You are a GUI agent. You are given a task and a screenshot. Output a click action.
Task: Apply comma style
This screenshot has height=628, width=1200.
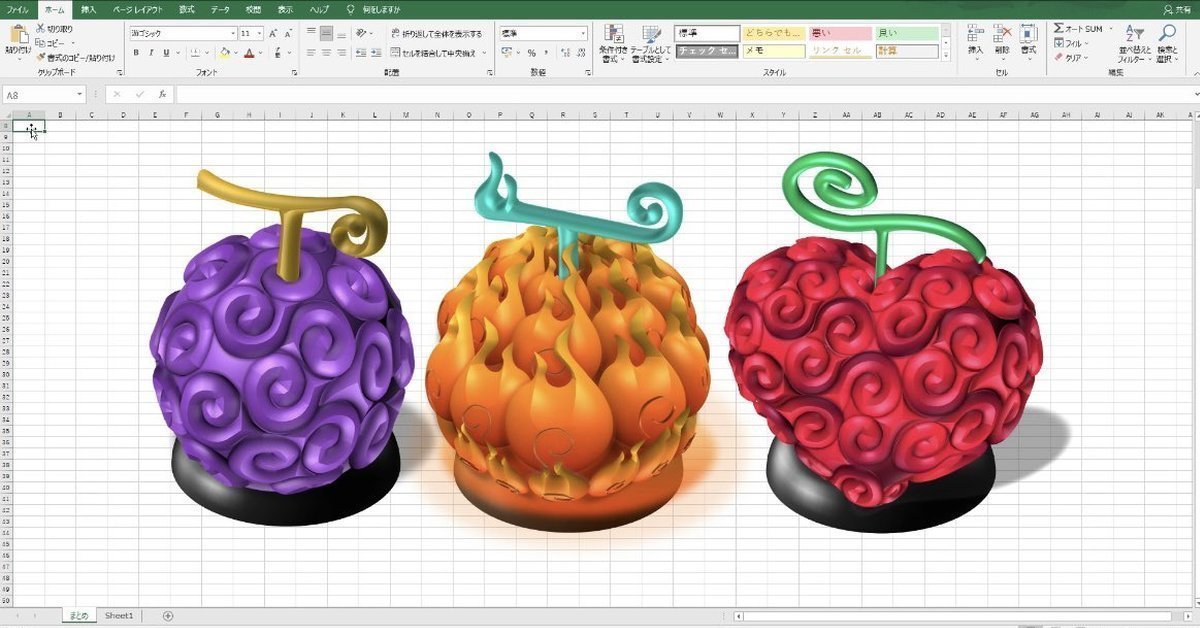click(546, 53)
